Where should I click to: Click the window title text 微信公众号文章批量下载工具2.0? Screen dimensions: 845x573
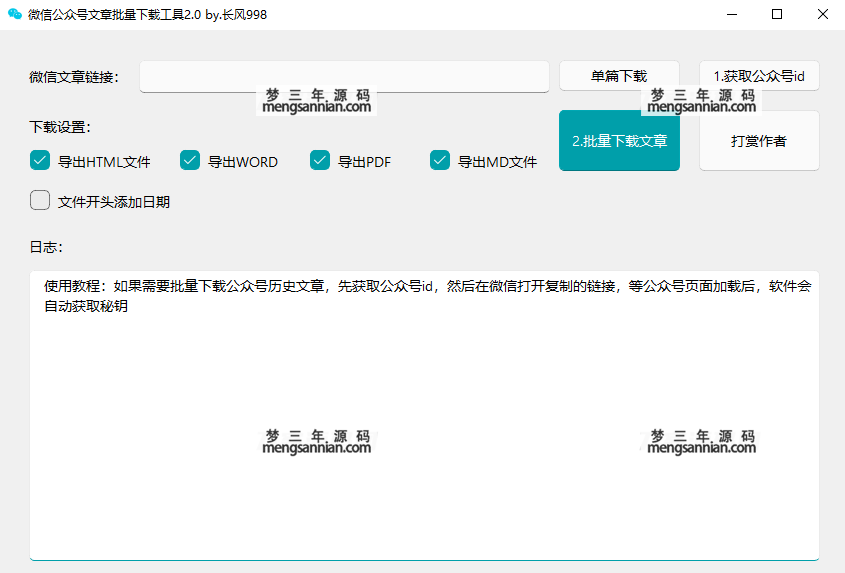(115, 15)
